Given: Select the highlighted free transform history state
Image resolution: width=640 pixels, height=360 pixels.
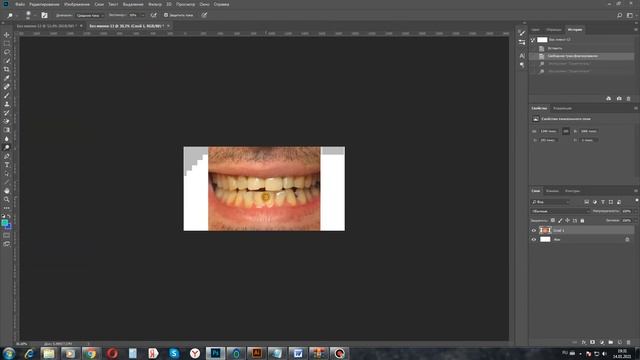Looking at the screenshot, I should tap(582, 56).
